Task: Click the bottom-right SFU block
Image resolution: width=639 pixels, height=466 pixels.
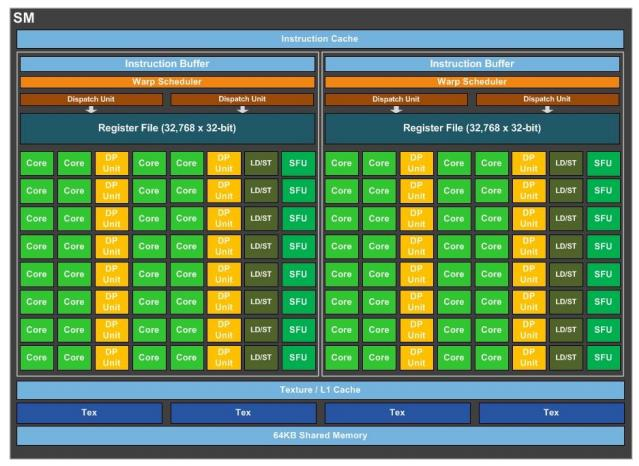Action: [603, 358]
